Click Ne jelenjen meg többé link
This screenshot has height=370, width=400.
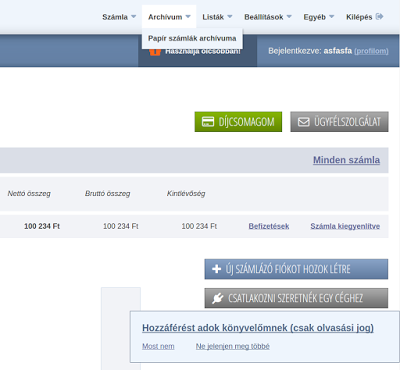click(x=233, y=346)
